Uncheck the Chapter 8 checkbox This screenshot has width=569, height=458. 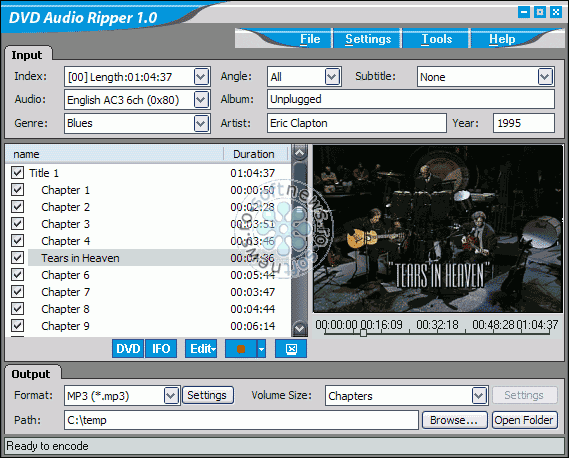point(17,308)
